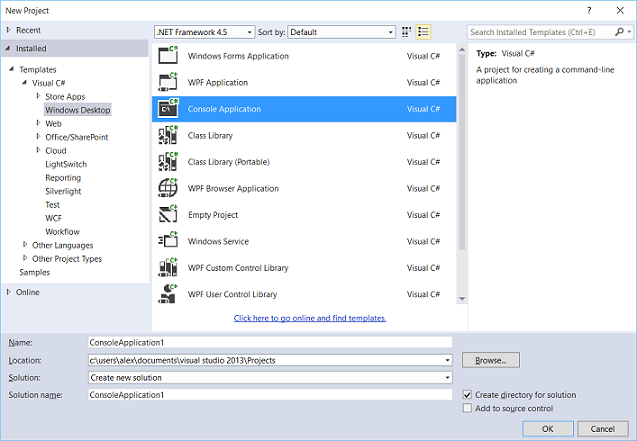The width and height of the screenshot is (637, 441).
Task: Select Reporting template category
Action: tap(63, 178)
